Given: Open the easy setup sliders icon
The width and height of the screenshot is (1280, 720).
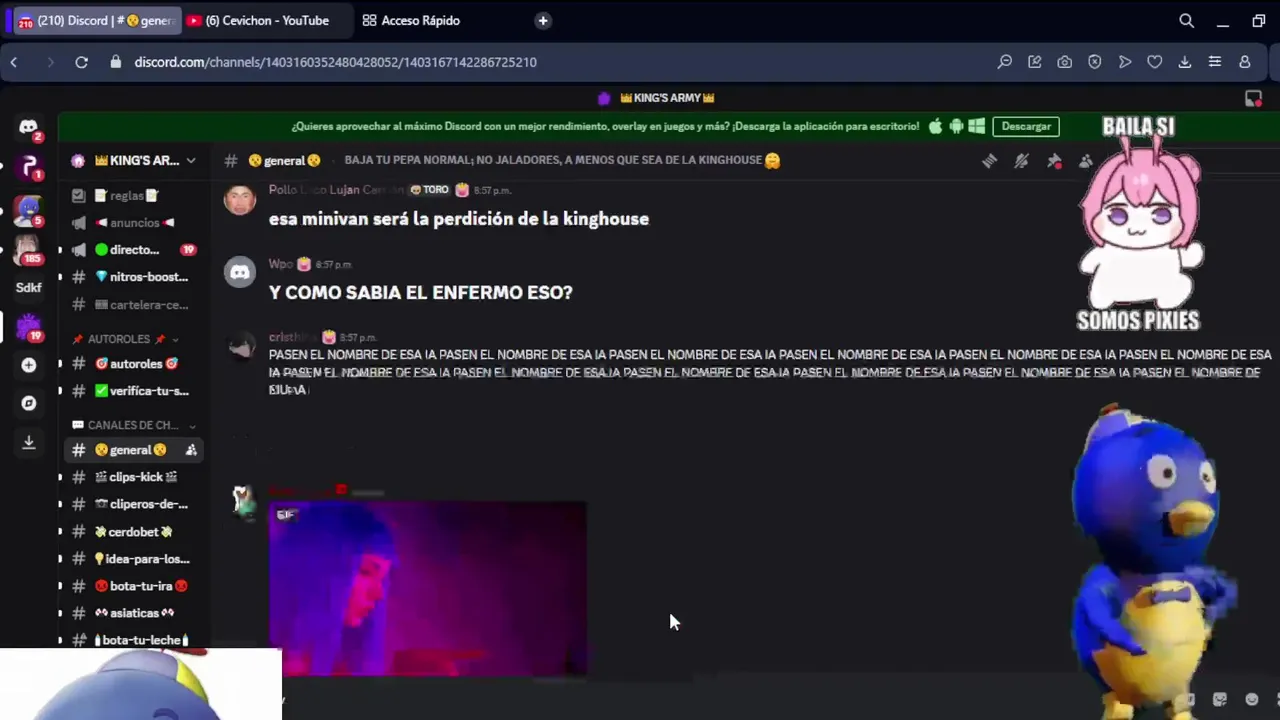Looking at the screenshot, I should click(1215, 62).
